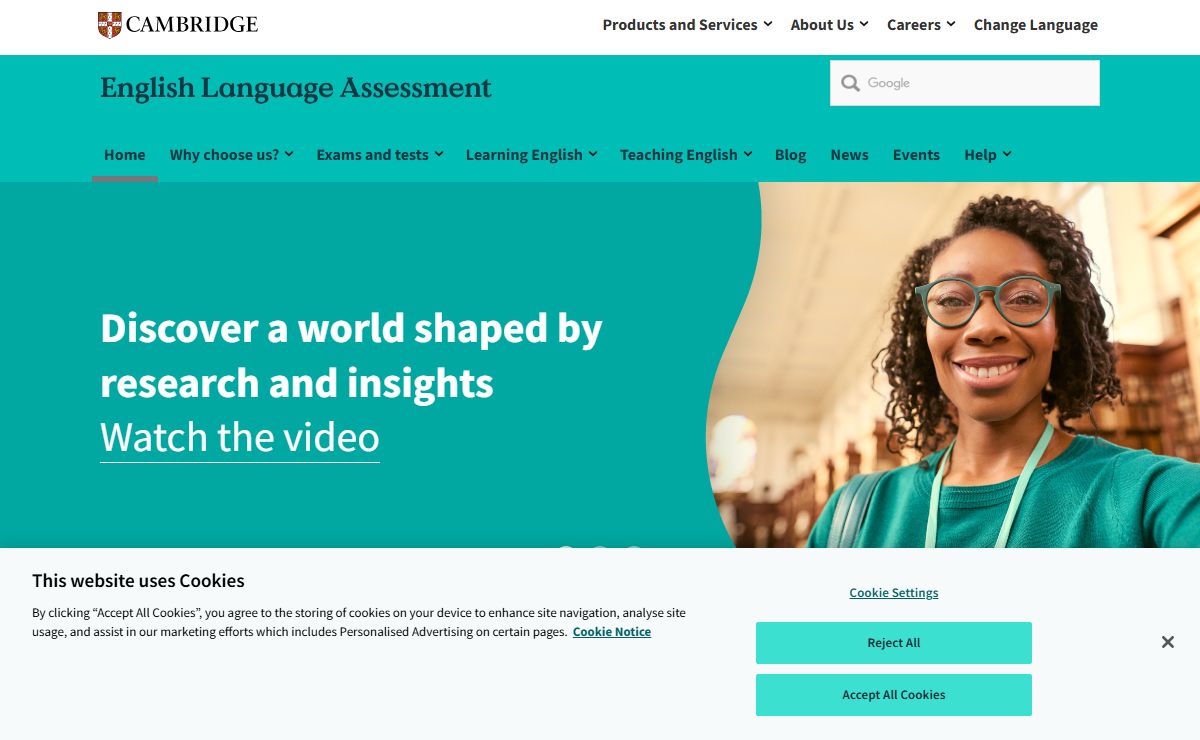Image resolution: width=1200 pixels, height=740 pixels.
Task: Open the Events page
Action: [916, 155]
